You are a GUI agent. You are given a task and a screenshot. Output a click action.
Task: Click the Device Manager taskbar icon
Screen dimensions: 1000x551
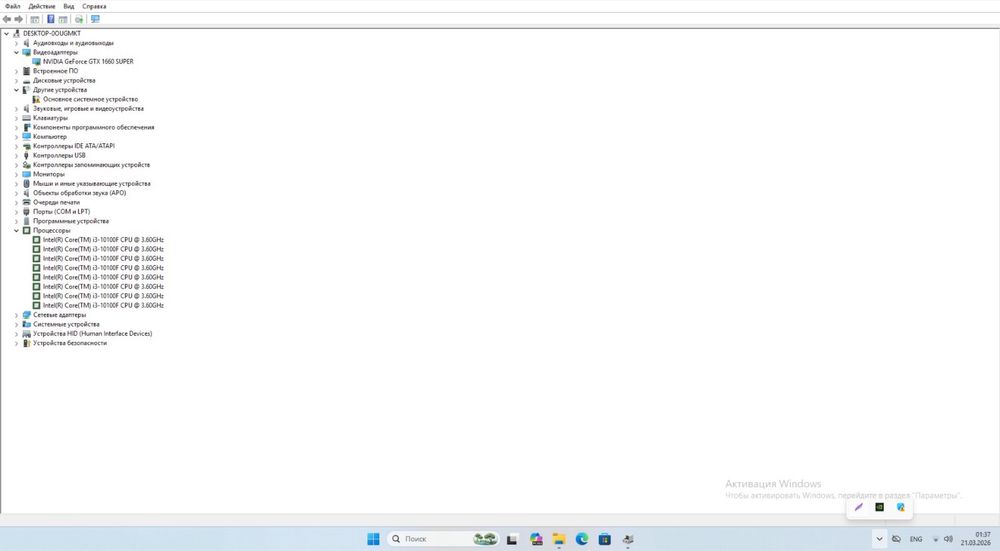click(x=628, y=540)
